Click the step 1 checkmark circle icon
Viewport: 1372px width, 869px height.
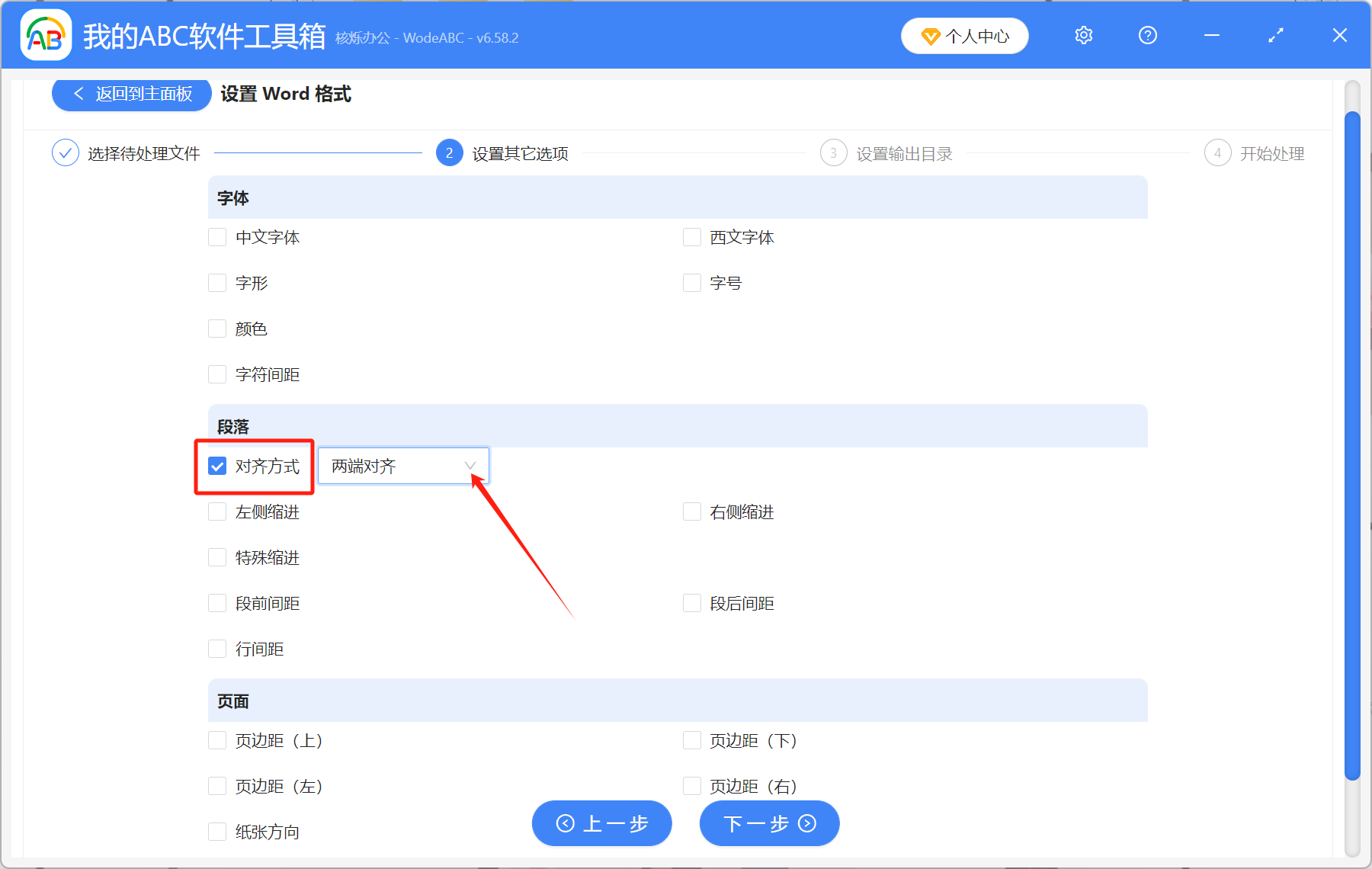pos(65,152)
